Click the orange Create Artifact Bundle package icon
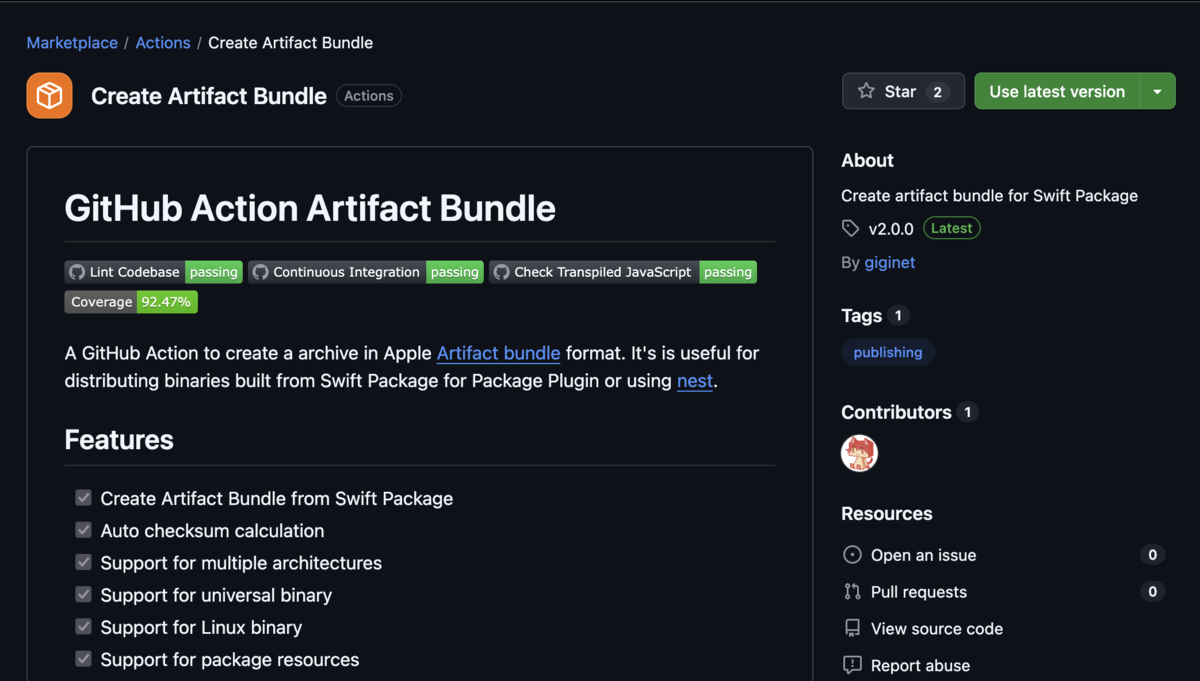This screenshot has width=1200, height=681. click(x=49, y=96)
